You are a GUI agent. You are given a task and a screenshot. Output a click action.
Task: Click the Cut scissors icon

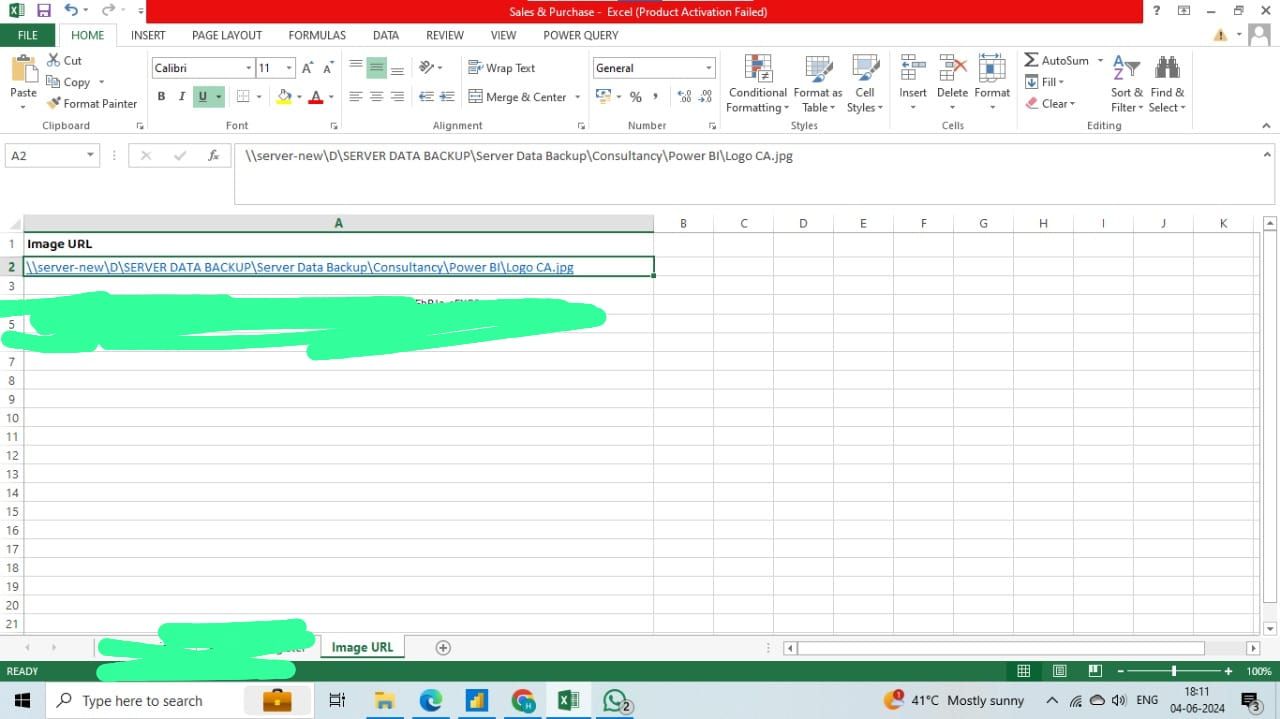[52, 61]
